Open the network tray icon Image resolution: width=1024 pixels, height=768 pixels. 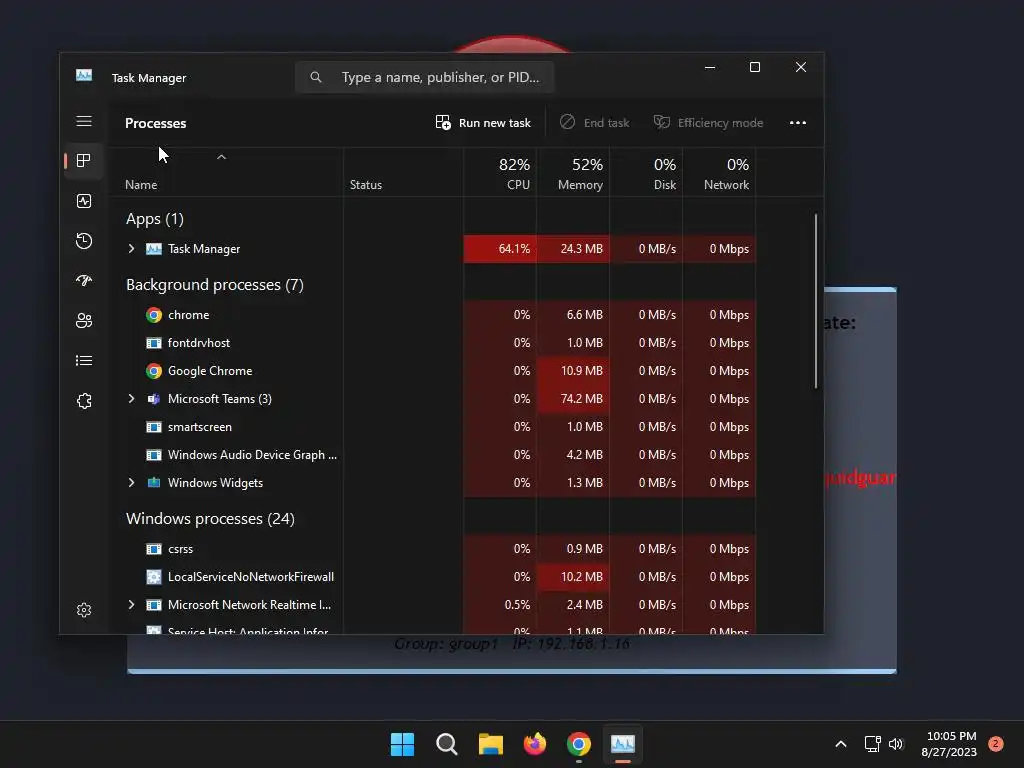pyautogui.click(x=872, y=744)
